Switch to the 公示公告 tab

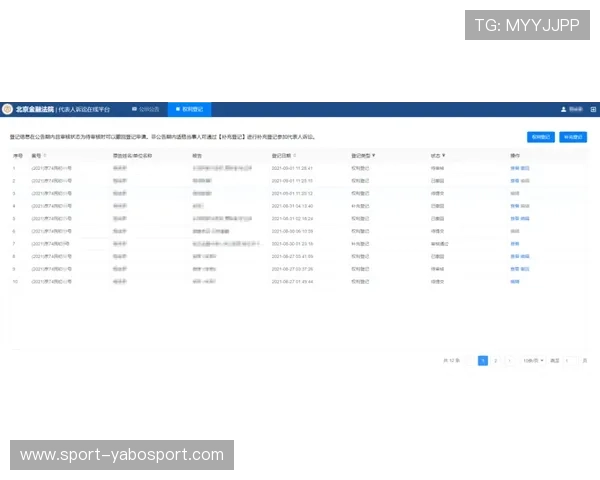[145, 108]
